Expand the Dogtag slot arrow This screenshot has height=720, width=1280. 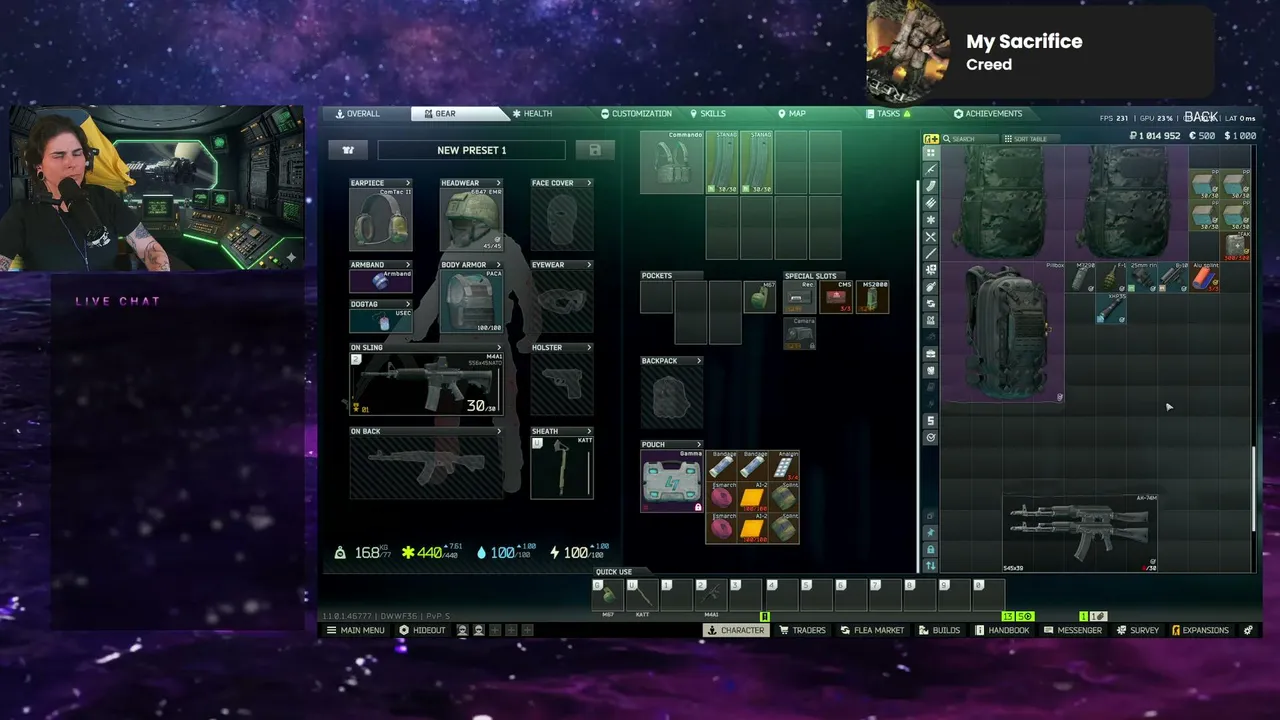tap(408, 304)
